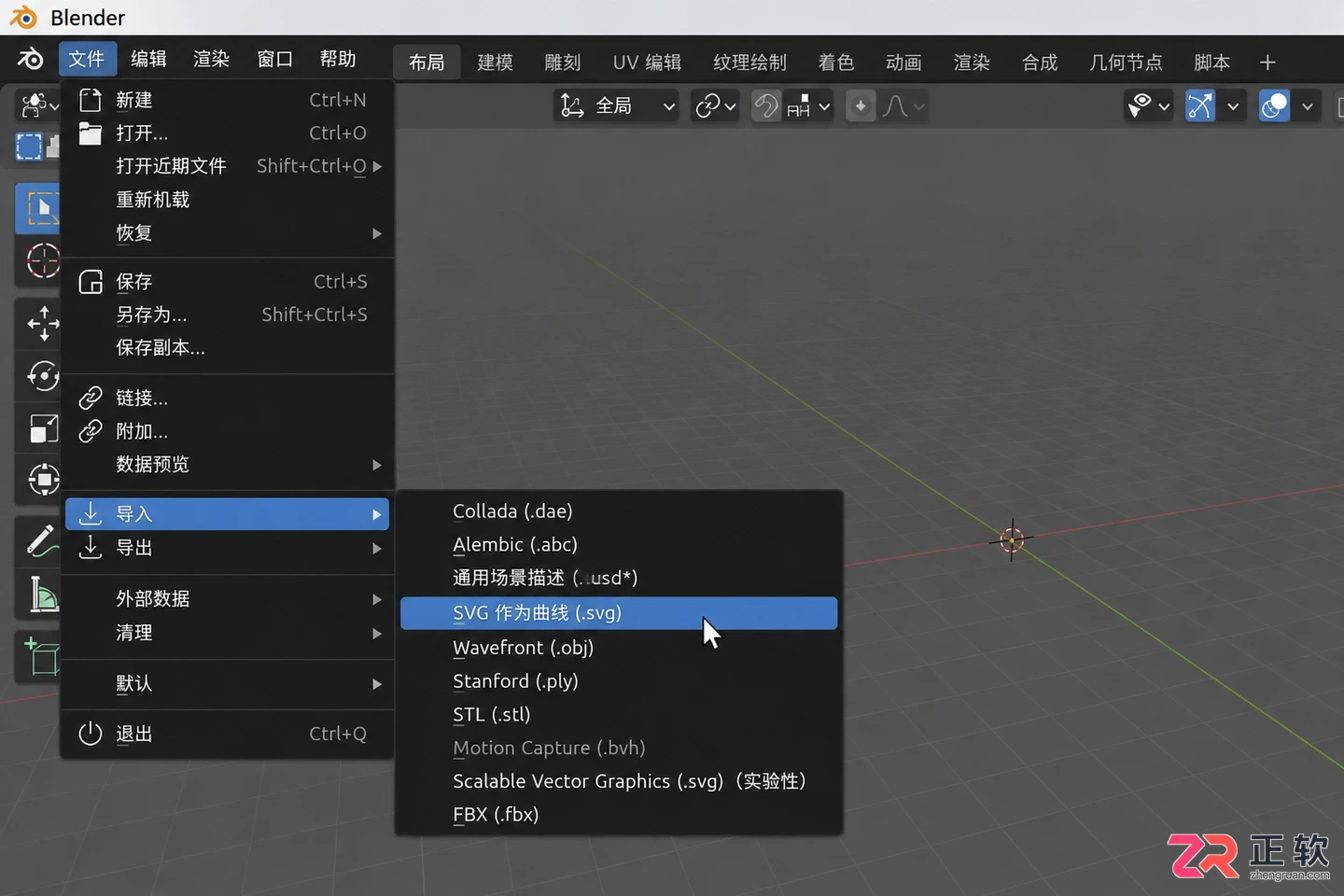Choose Wavefront (.obj) import option
The image size is (1344, 896).
tap(619, 648)
